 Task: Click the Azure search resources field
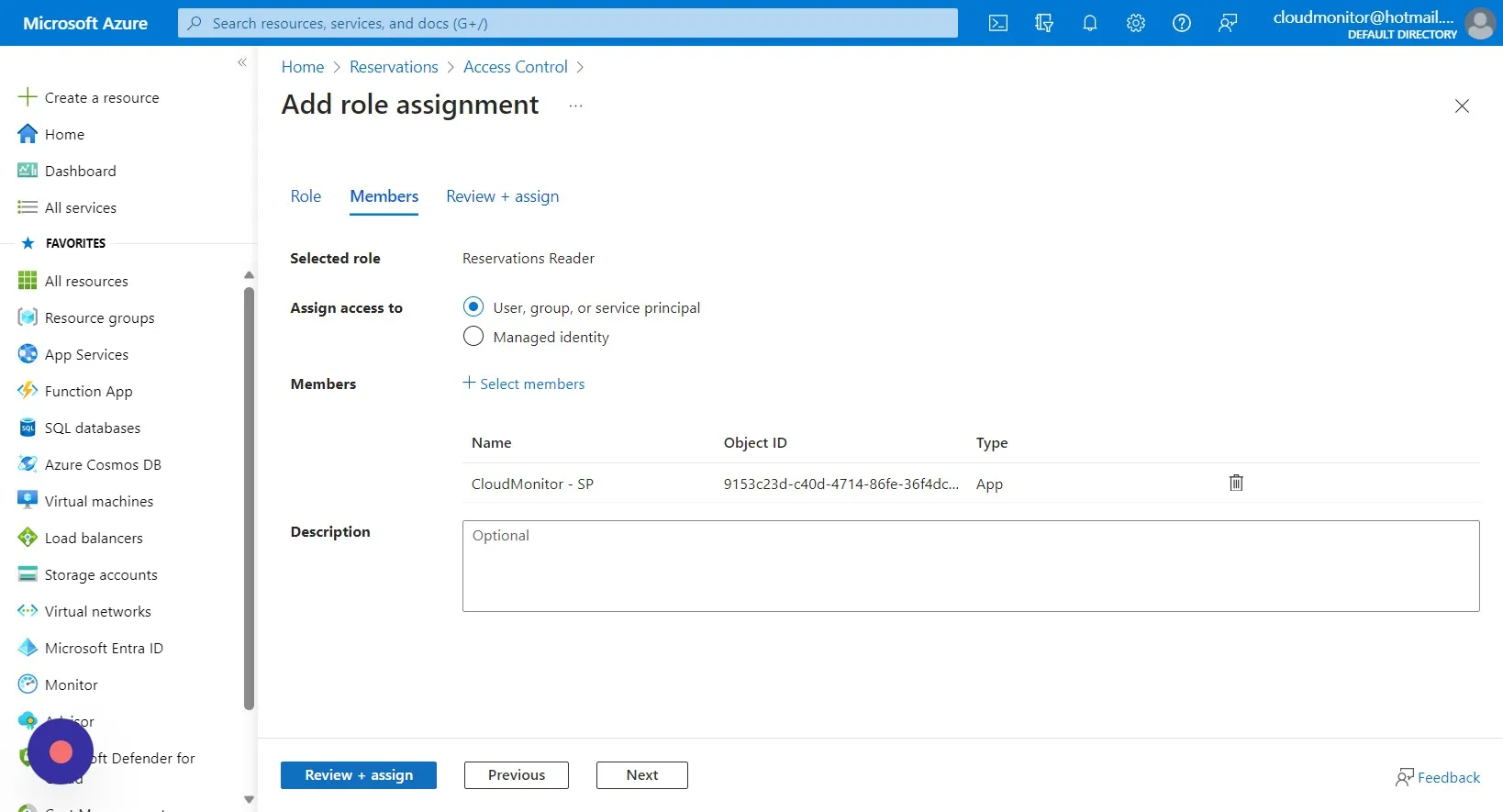coord(568,23)
